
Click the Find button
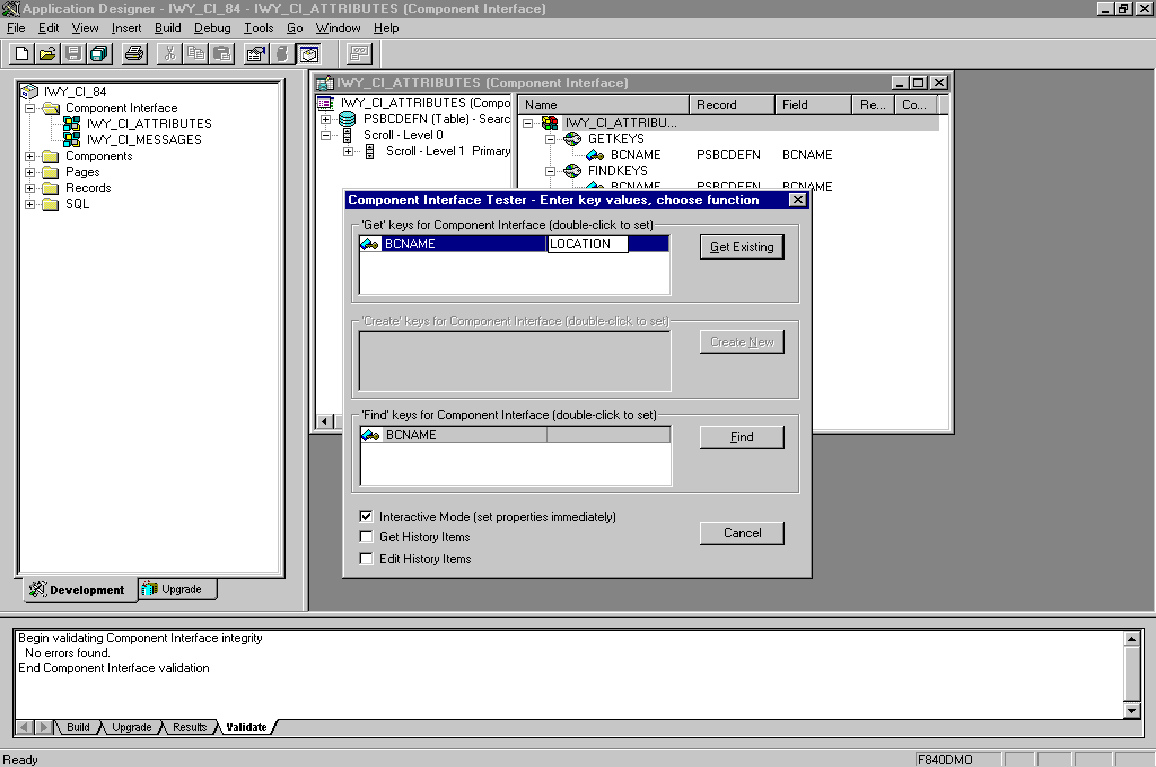pos(742,437)
